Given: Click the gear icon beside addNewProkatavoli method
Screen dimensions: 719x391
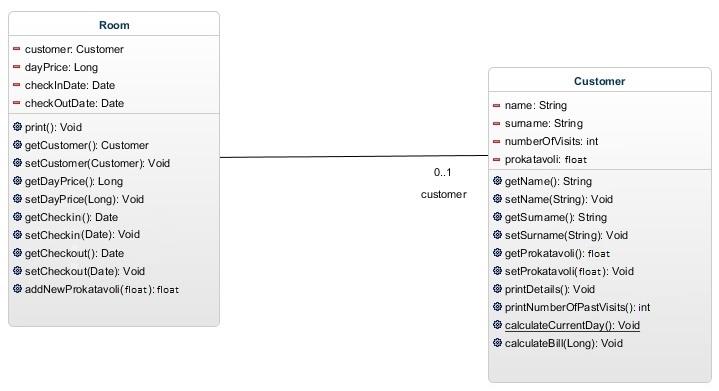Looking at the screenshot, I should [17, 288].
